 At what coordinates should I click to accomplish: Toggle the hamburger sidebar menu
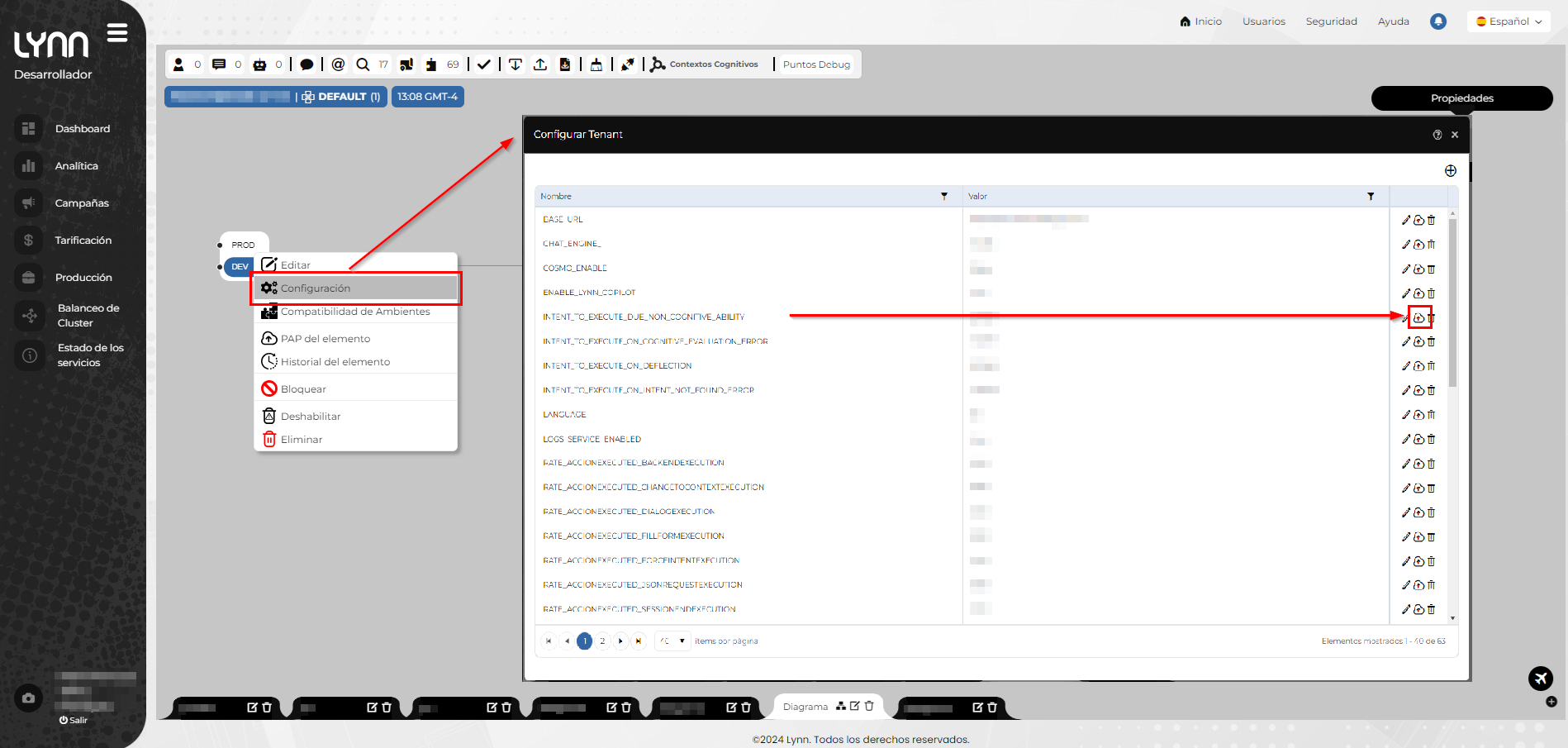117,33
